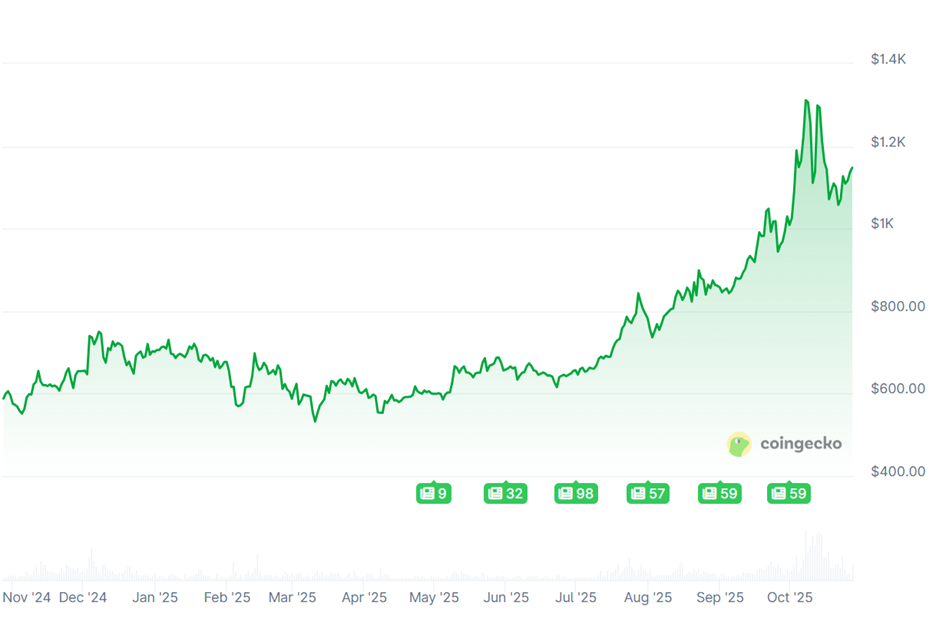Click the Apr '25 date label

(364, 598)
